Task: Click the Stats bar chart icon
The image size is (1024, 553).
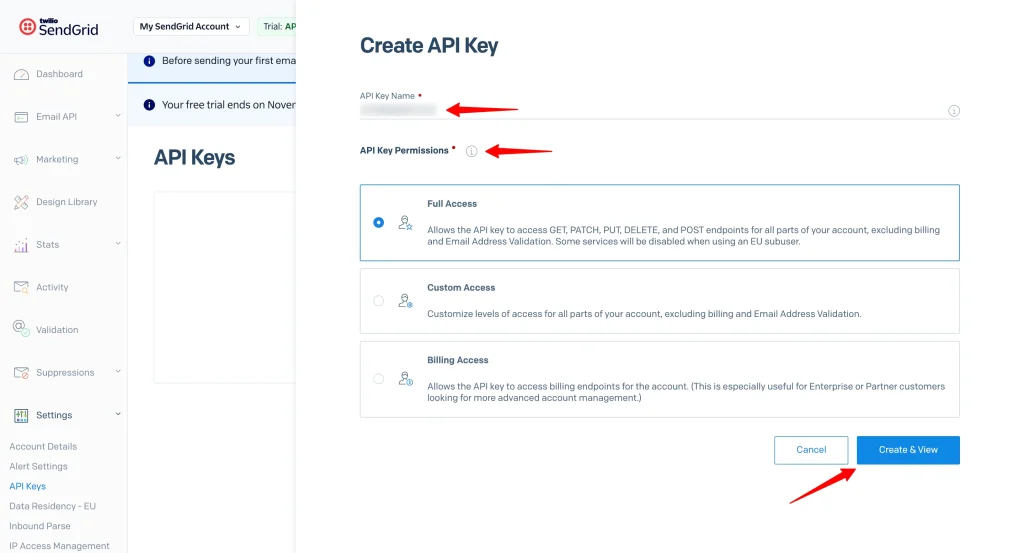Action: click(21, 245)
